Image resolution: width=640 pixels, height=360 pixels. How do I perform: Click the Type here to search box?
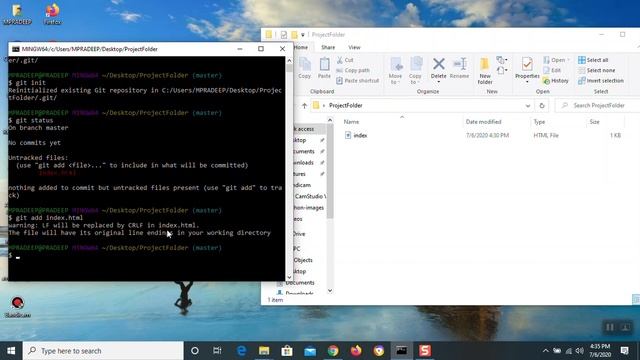coord(103,351)
